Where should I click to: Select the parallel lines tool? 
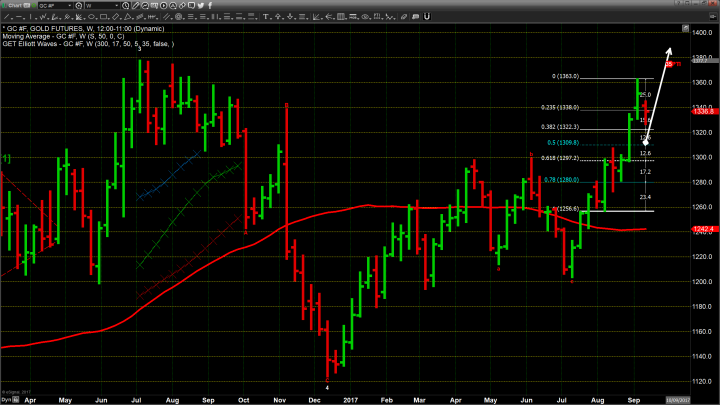coord(167,17)
